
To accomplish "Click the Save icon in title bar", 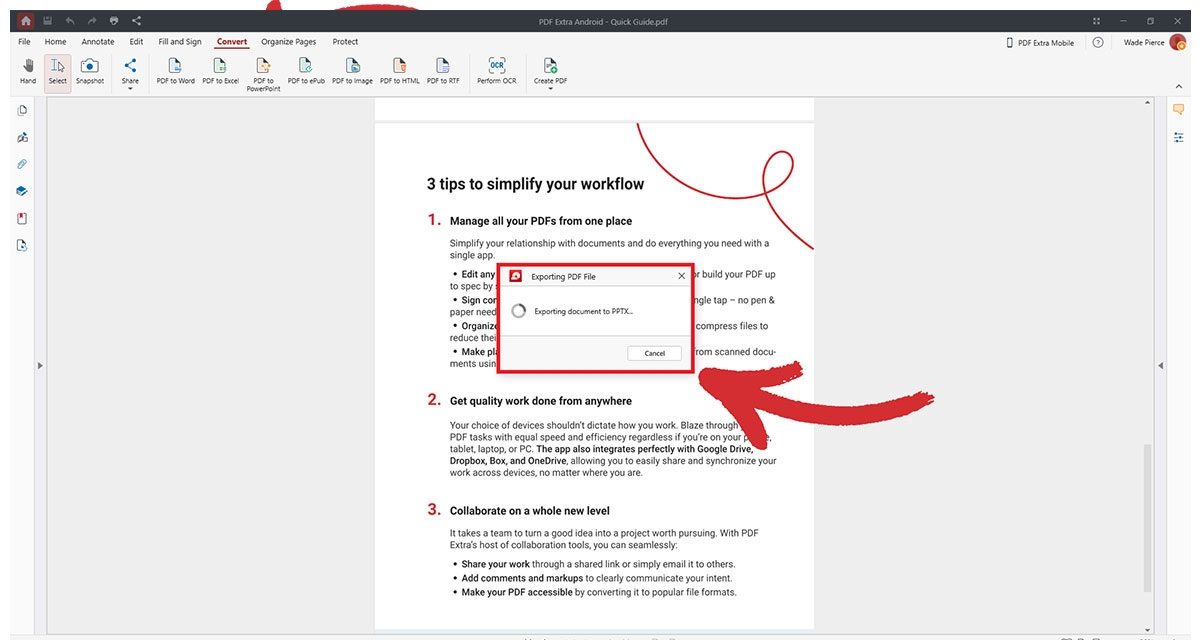I will [48, 20].
